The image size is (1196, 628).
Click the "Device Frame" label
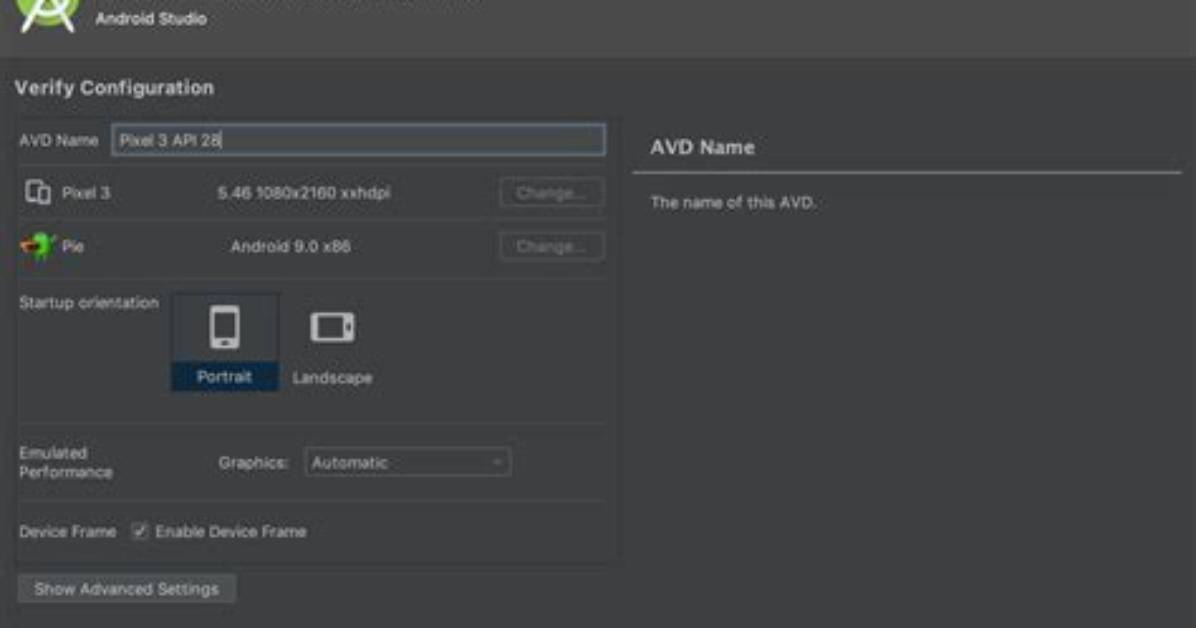coord(68,532)
